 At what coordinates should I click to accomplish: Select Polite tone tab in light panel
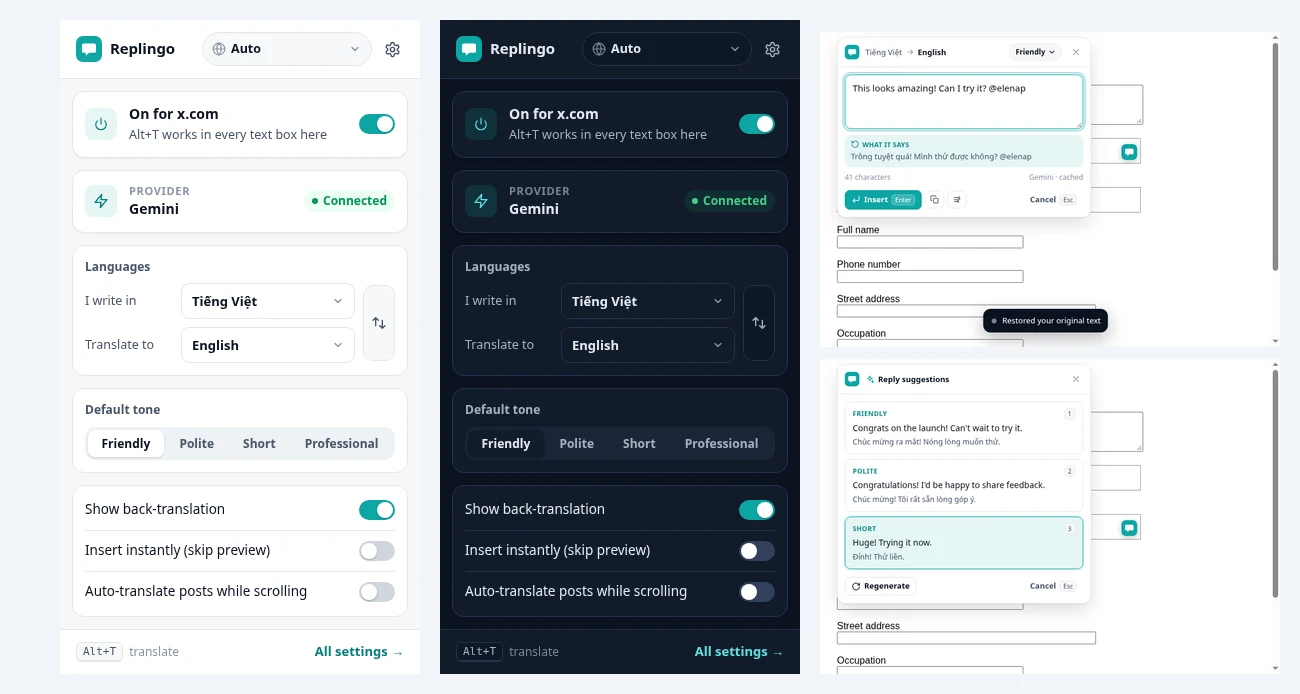(197, 444)
